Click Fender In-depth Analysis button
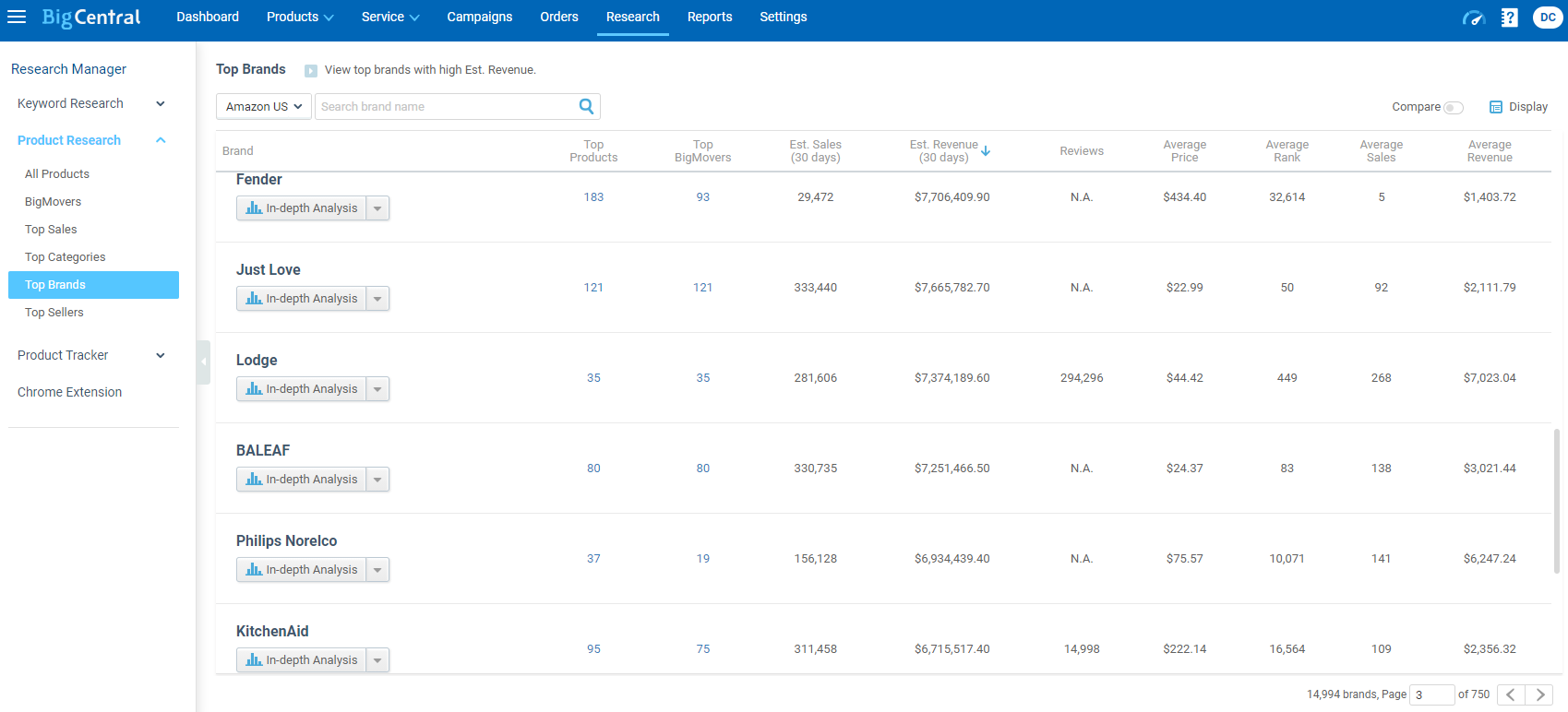 302,208
